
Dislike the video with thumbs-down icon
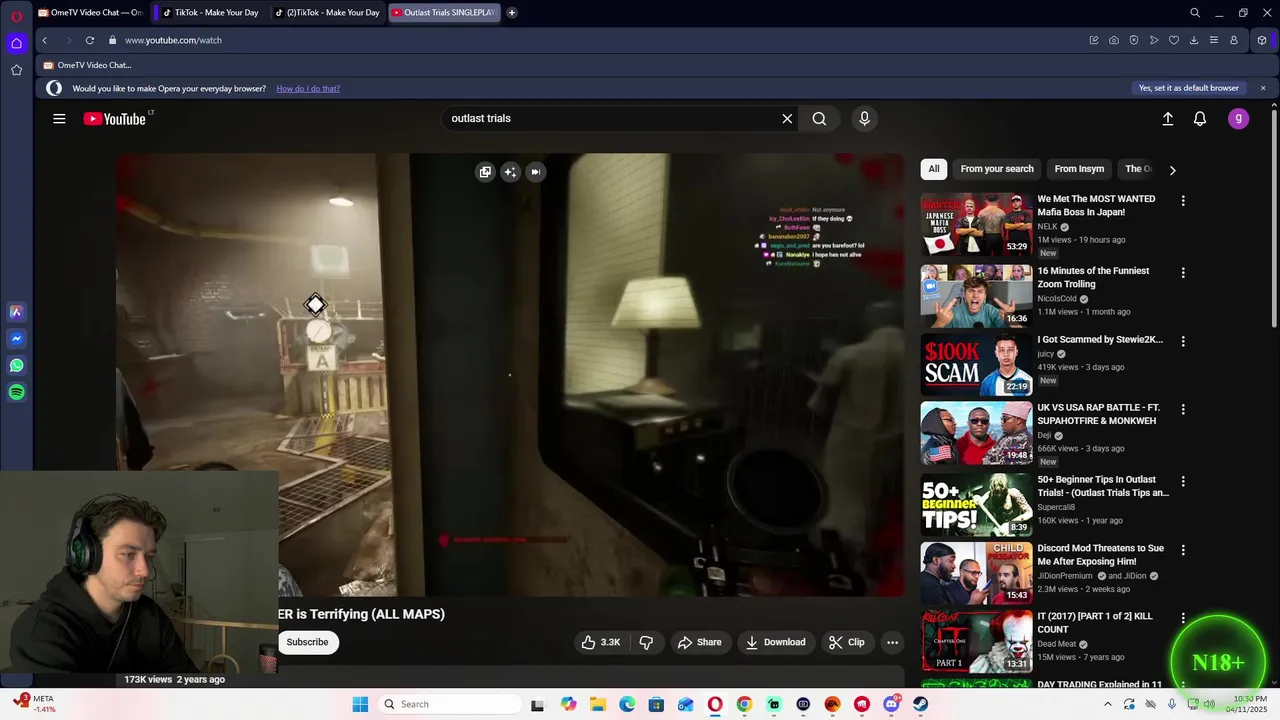[646, 642]
